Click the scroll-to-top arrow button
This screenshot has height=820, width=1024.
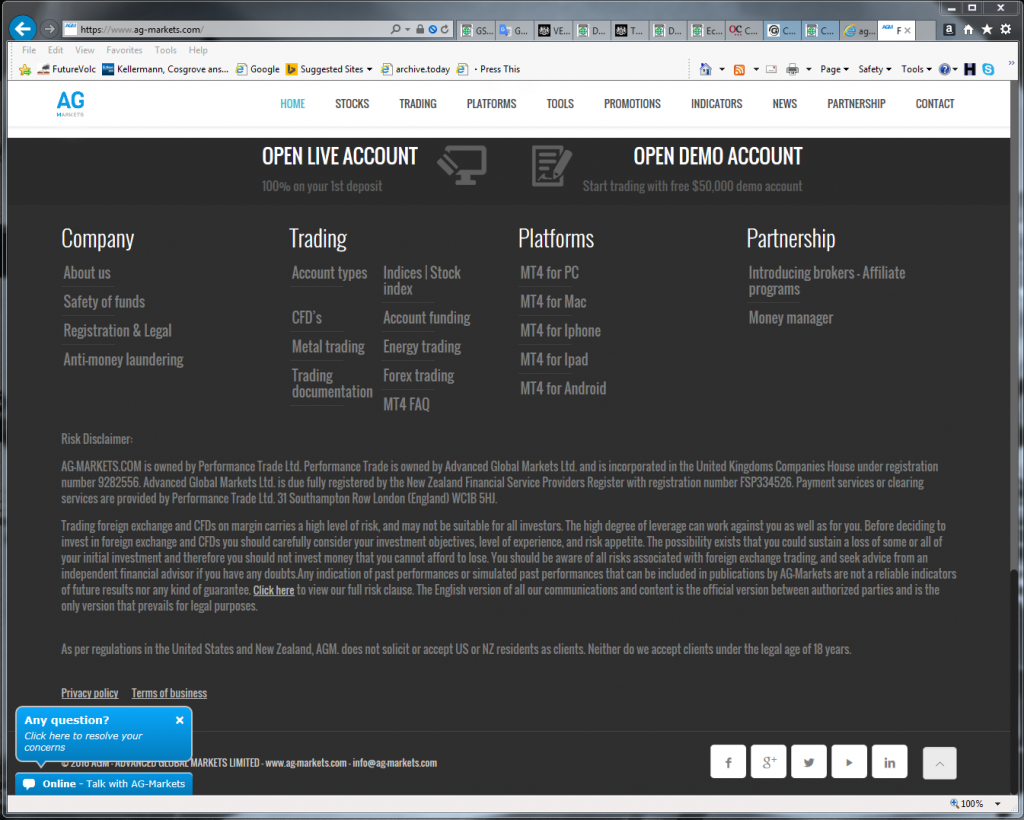[x=939, y=763]
